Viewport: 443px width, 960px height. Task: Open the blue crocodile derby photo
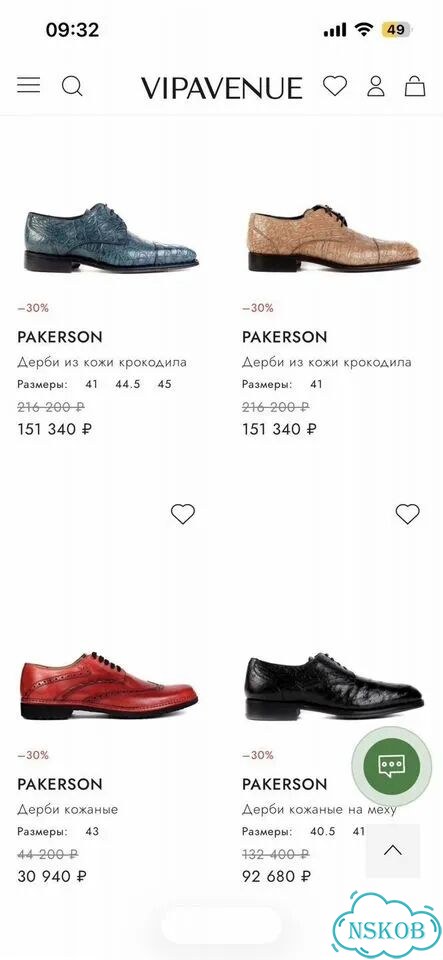pos(111,238)
